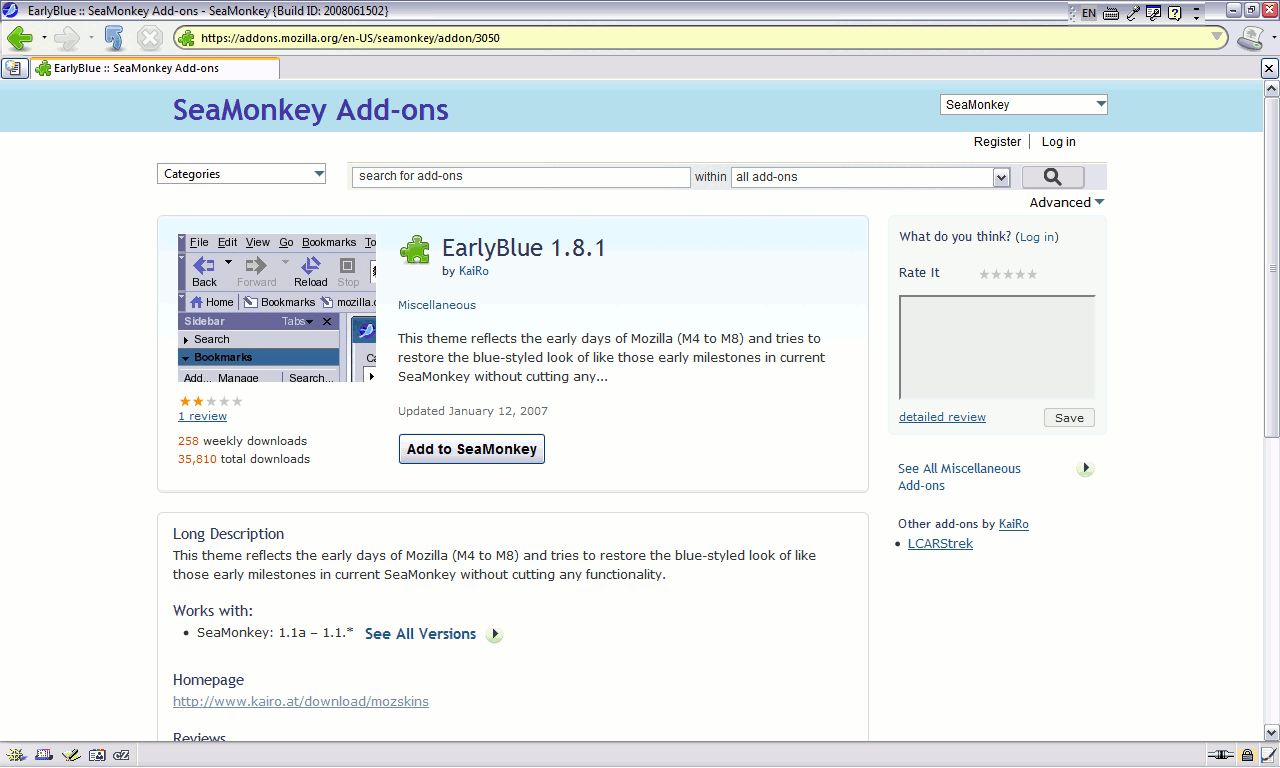Click the See All Miscellaneous Add-ons link
The height and width of the screenshot is (768, 1280).
pyautogui.click(x=959, y=477)
